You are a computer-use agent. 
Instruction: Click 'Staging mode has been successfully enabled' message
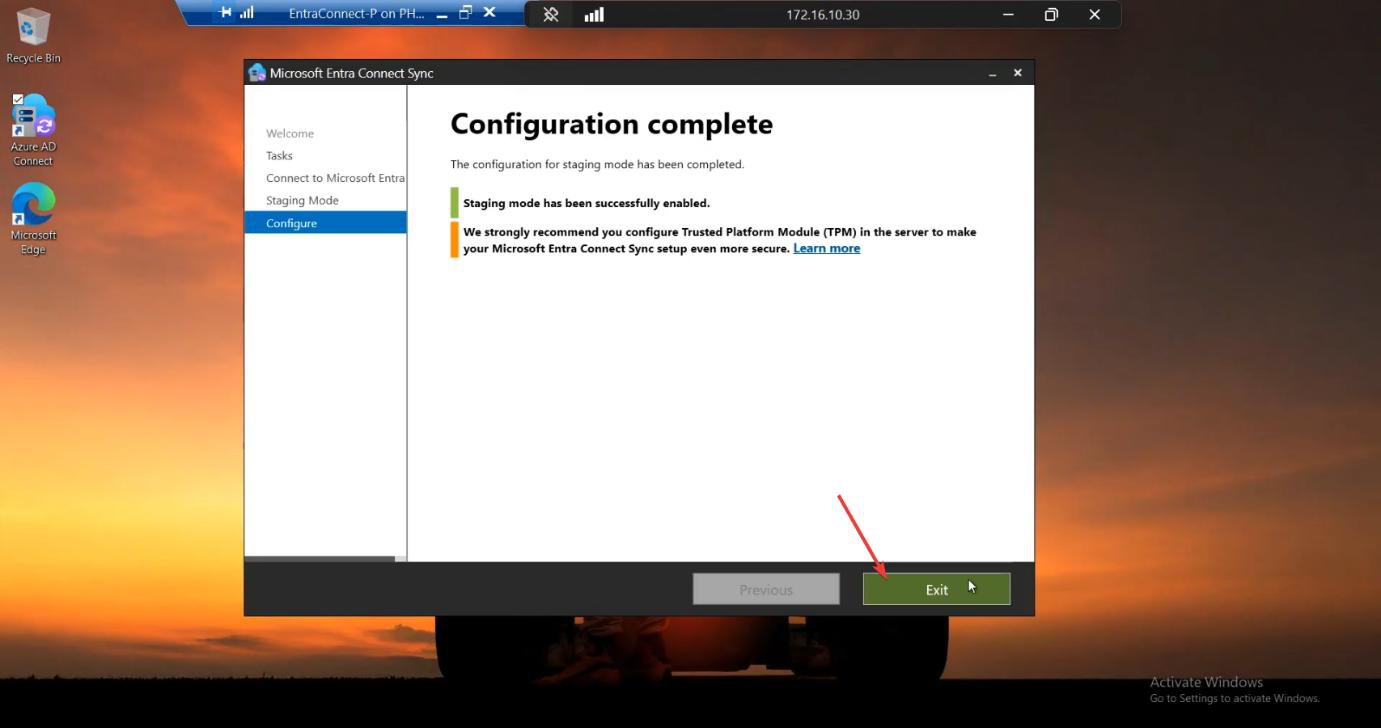point(586,203)
